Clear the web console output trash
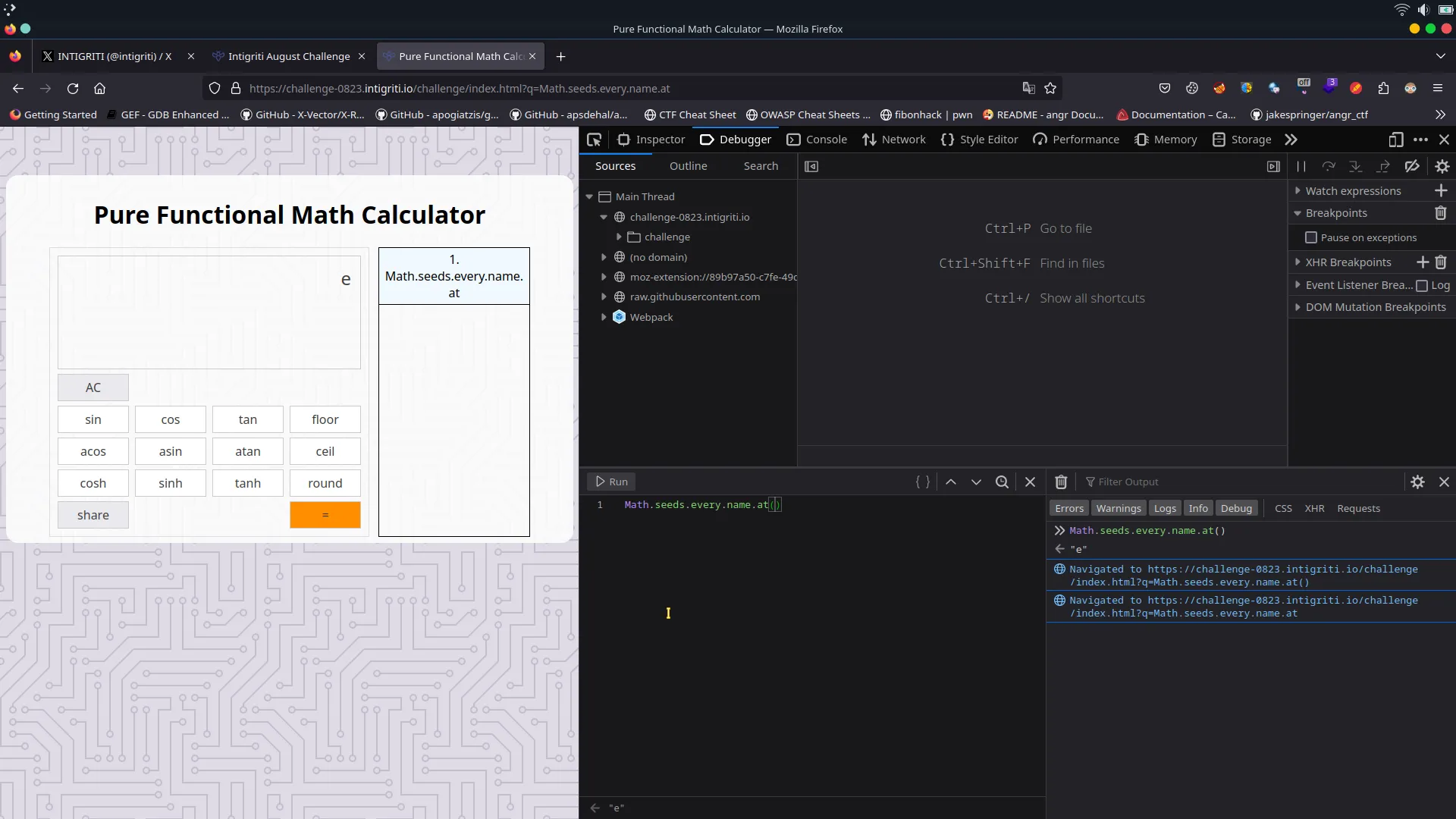 coord(1061,482)
